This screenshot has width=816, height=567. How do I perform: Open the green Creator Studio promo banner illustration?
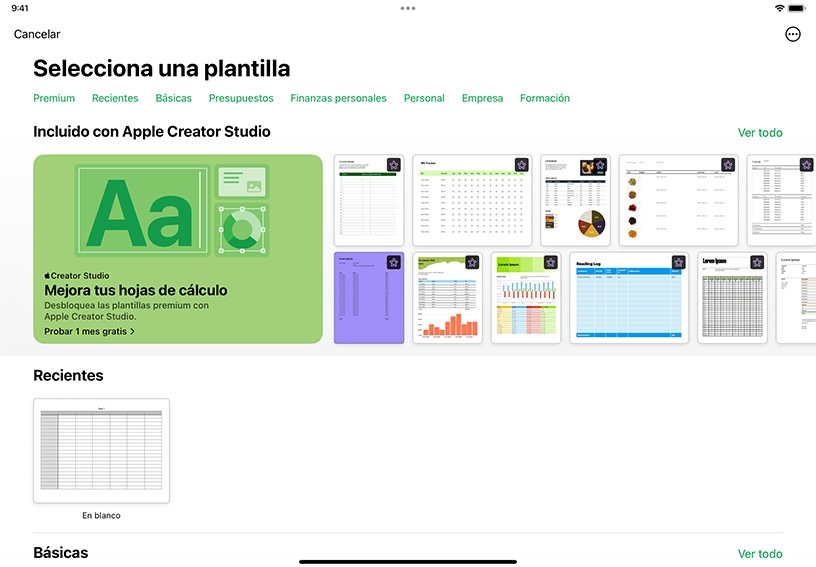[x=172, y=210]
